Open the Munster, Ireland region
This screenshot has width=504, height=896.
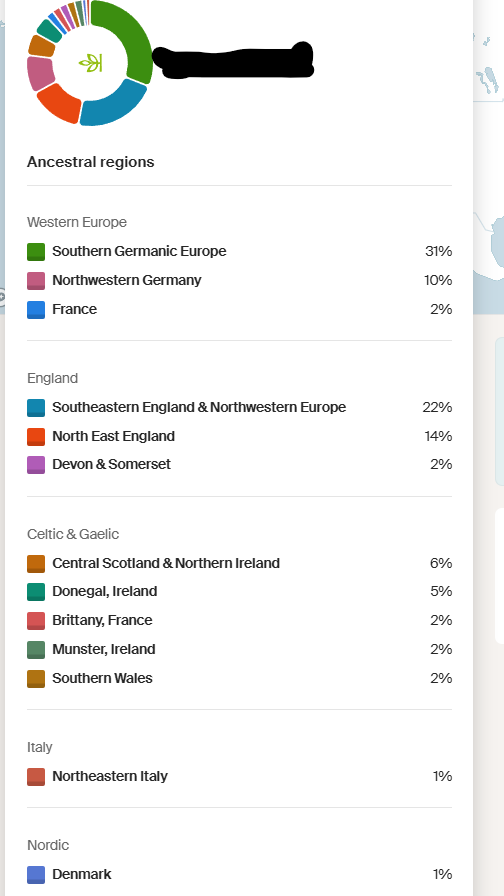[239, 650]
